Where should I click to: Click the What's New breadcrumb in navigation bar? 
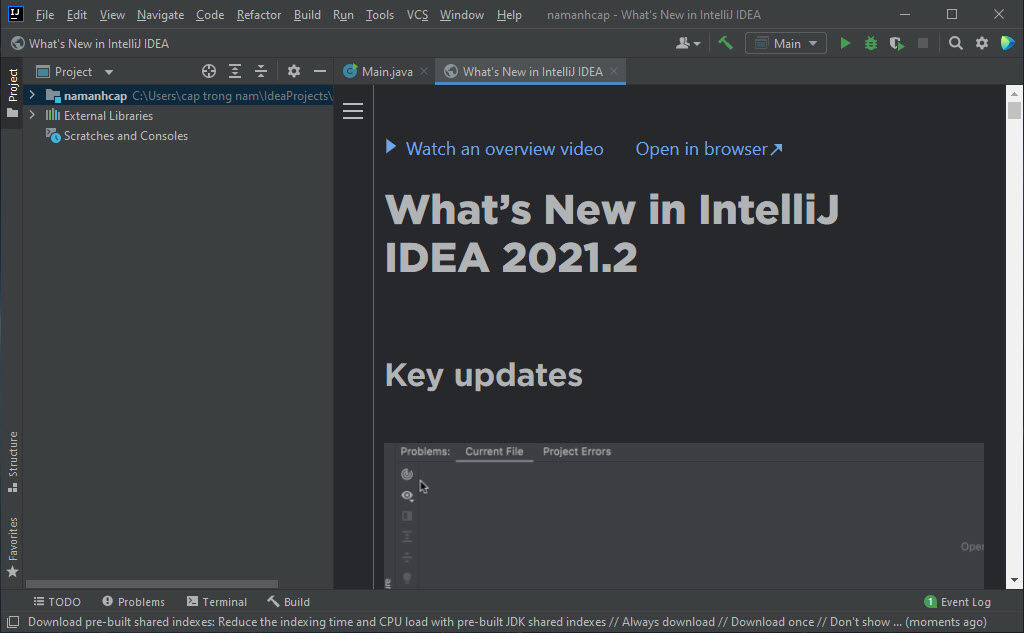click(x=99, y=43)
